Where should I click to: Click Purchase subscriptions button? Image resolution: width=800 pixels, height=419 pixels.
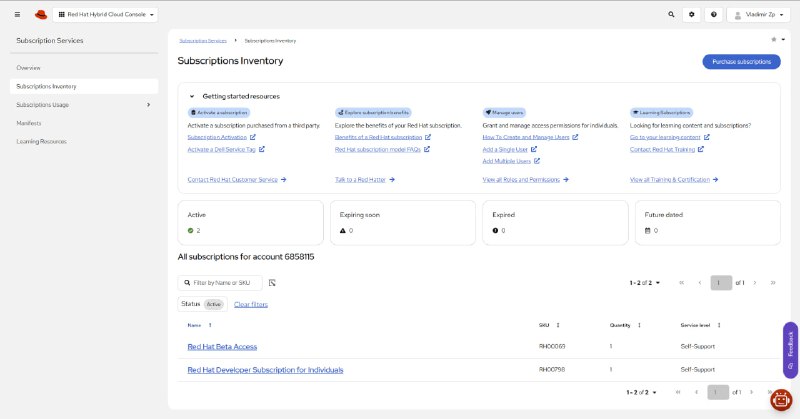pyautogui.click(x=741, y=62)
